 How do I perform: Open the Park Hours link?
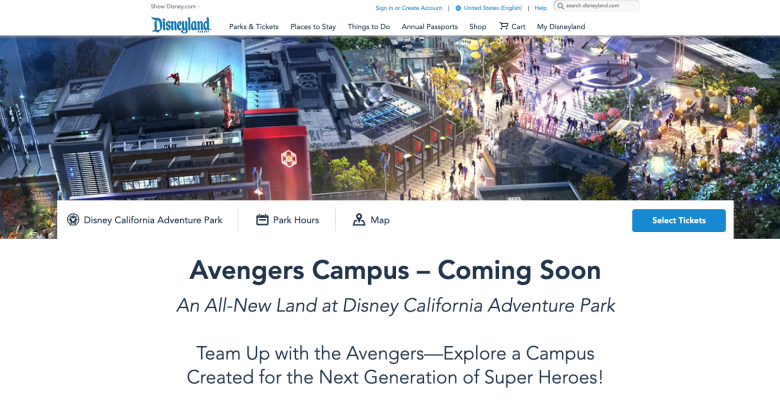point(296,220)
